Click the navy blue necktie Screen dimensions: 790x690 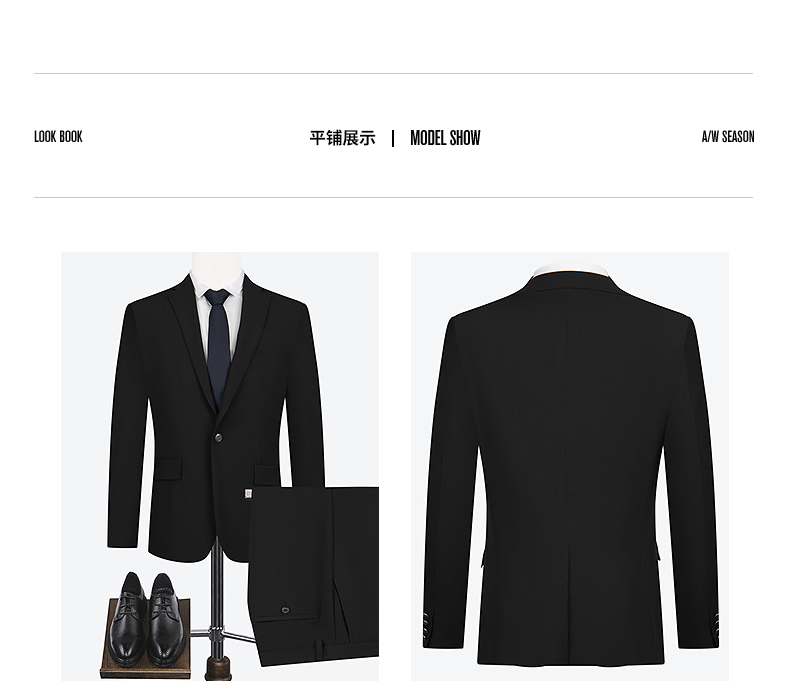(218, 348)
